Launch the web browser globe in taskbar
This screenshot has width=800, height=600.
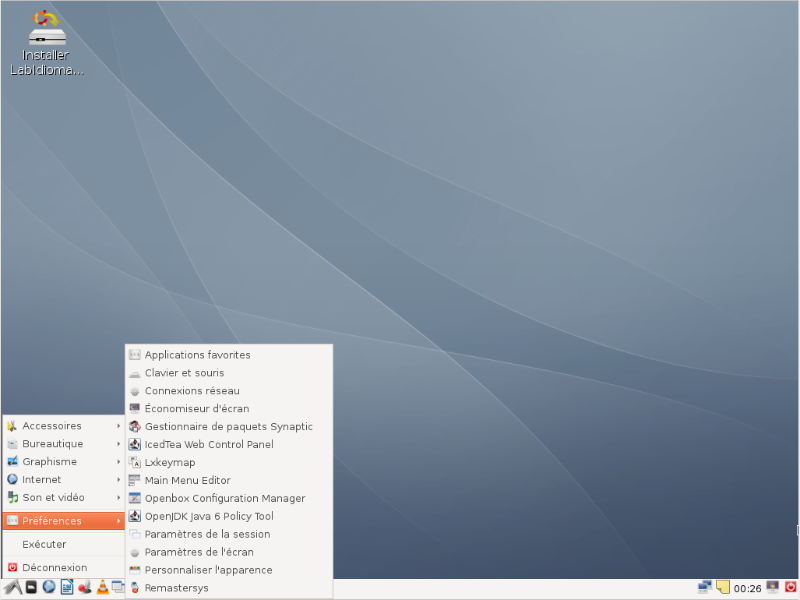coord(48,587)
